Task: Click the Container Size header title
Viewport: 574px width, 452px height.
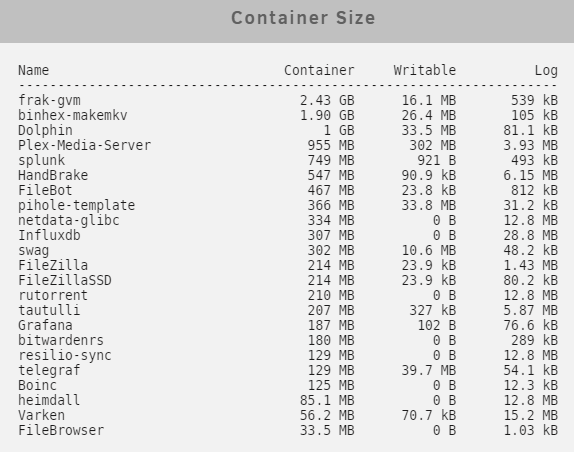Action: tap(303, 18)
